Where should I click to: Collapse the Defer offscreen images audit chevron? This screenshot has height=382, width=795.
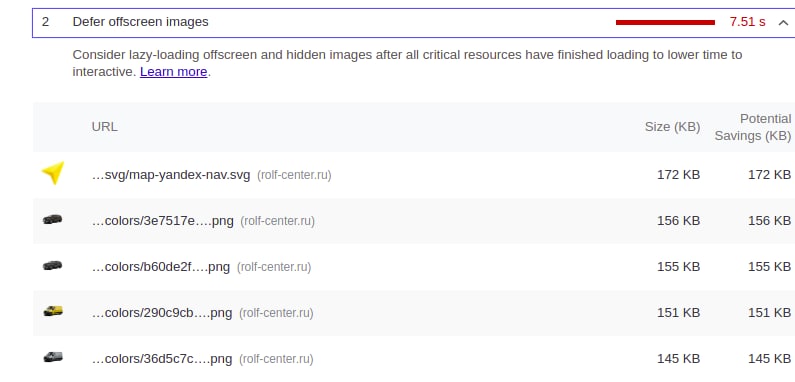783,22
